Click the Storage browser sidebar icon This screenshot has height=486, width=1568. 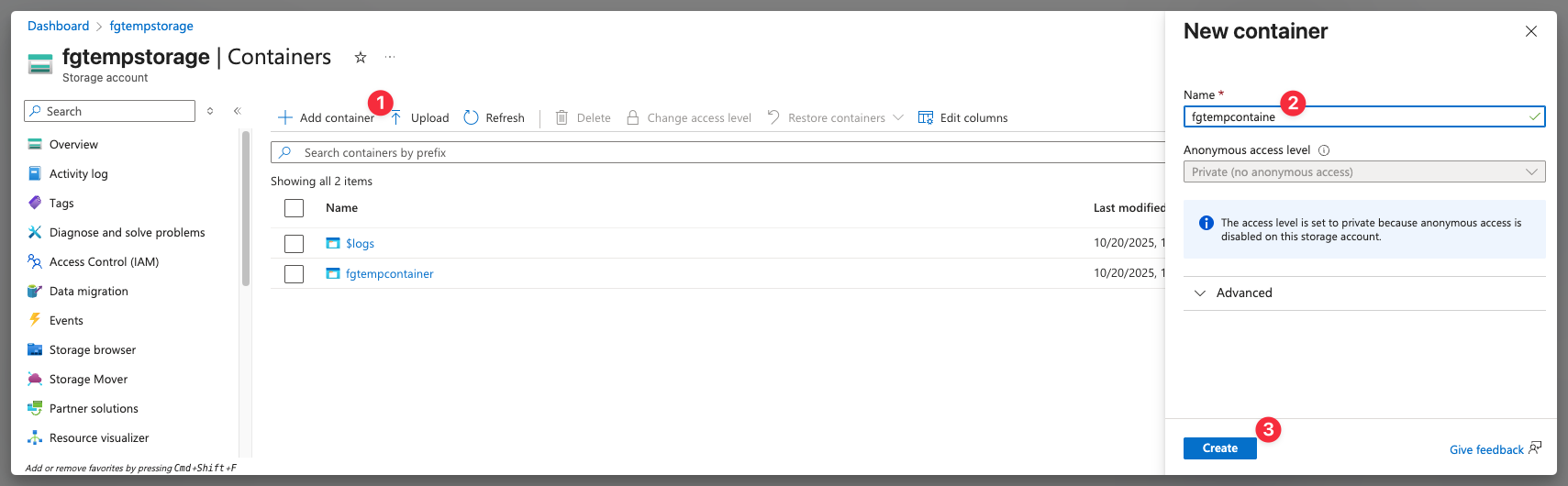coord(35,349)
